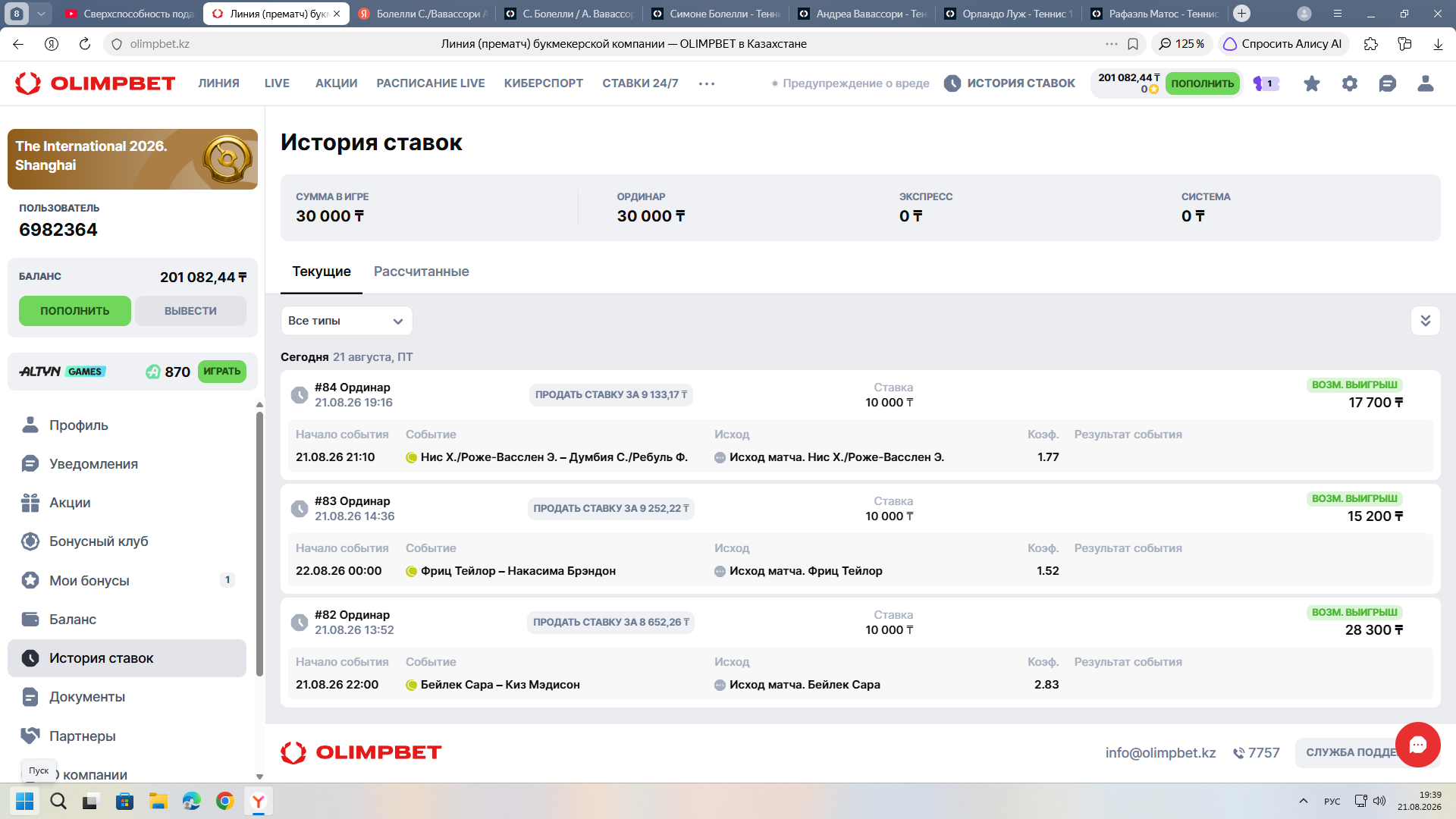Screen dimensions: 1456x819
Task: Click the green ИГРАТЬ button
Action: (x=222, y=372)
